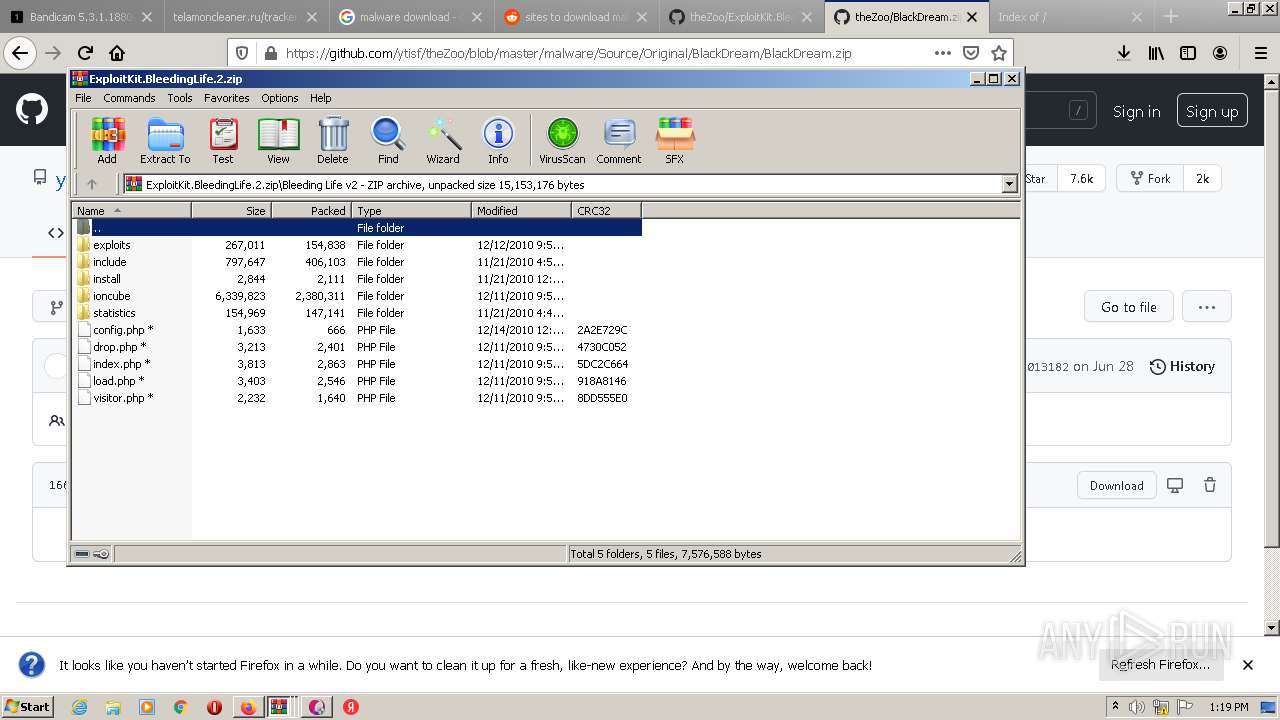Select the parent folder '..' row
Viewport: 1280px width, 720px height.
[x=356, y=228]
